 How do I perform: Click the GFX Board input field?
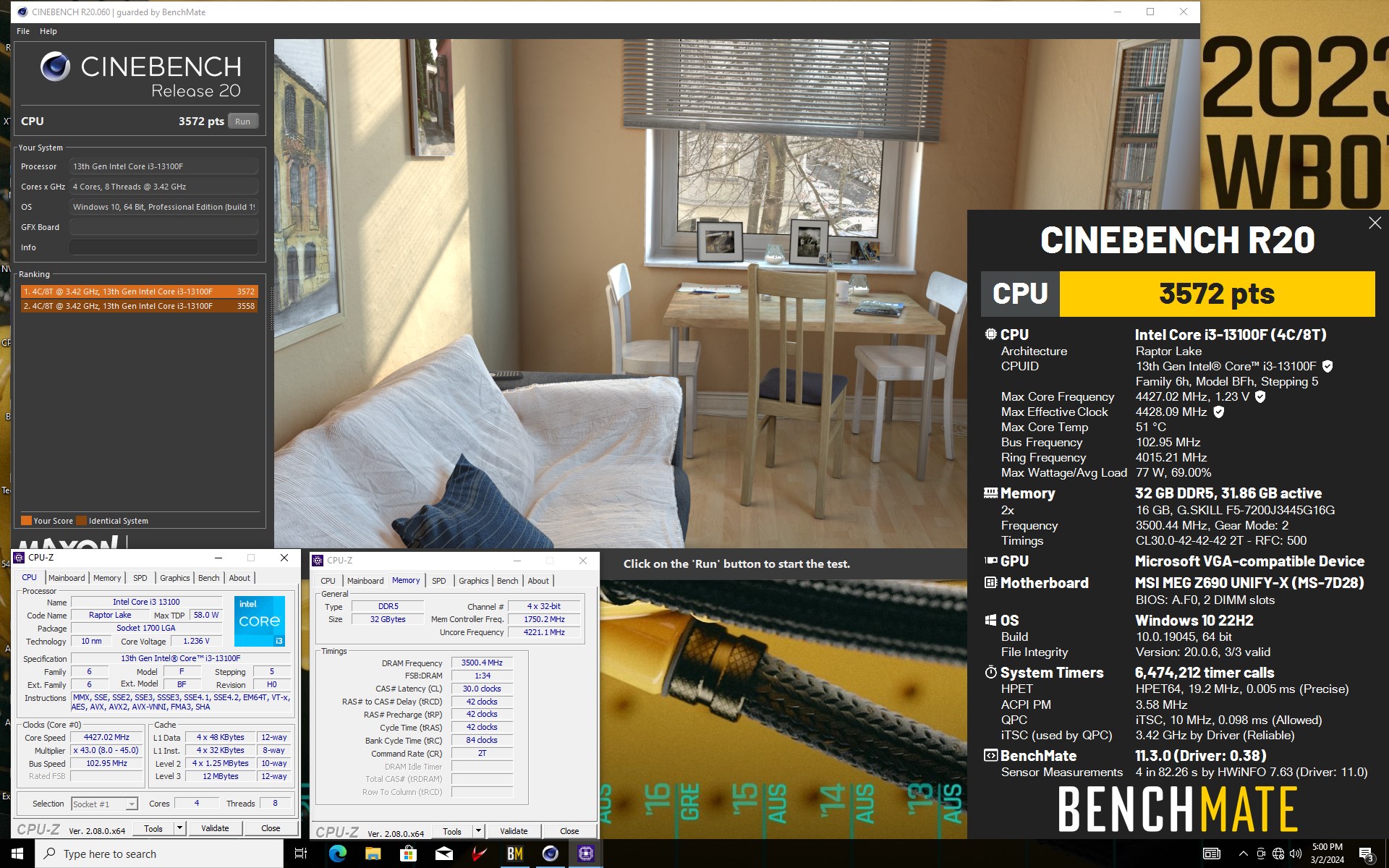pos(164,227)
